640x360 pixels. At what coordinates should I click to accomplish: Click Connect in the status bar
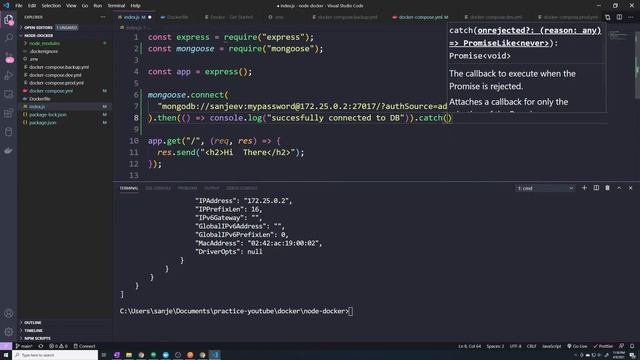[84, 346]
